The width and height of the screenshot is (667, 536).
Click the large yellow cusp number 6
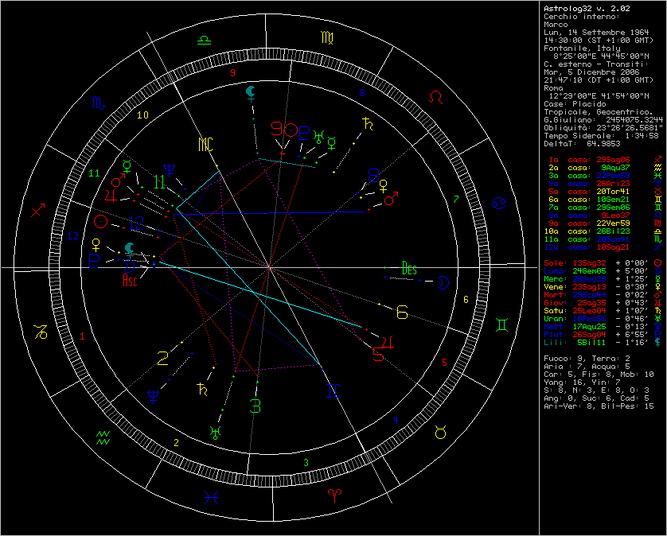(402, 313)
